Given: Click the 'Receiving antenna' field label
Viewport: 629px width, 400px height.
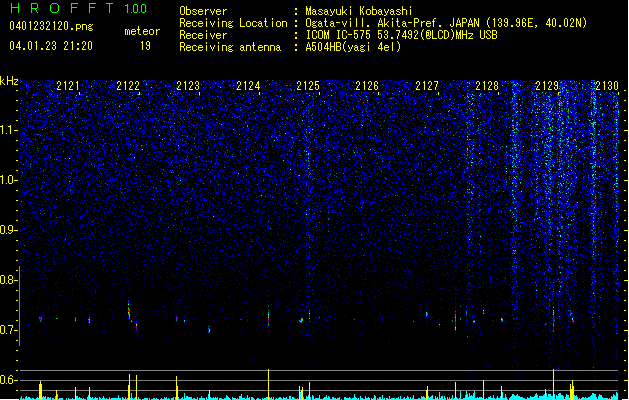Looking at the screenshot, I should [230, 47].
